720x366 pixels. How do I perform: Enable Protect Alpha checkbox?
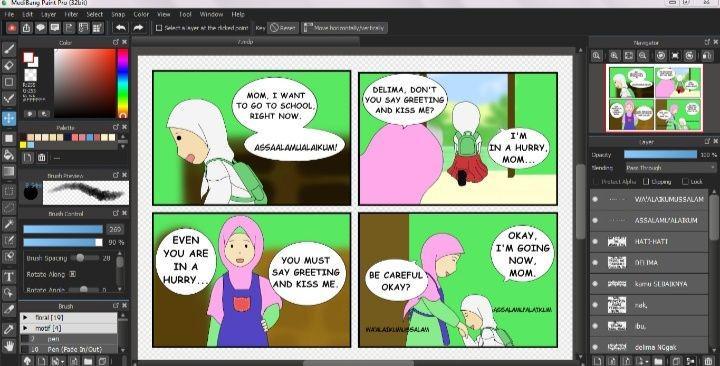(x=596, y=182)
